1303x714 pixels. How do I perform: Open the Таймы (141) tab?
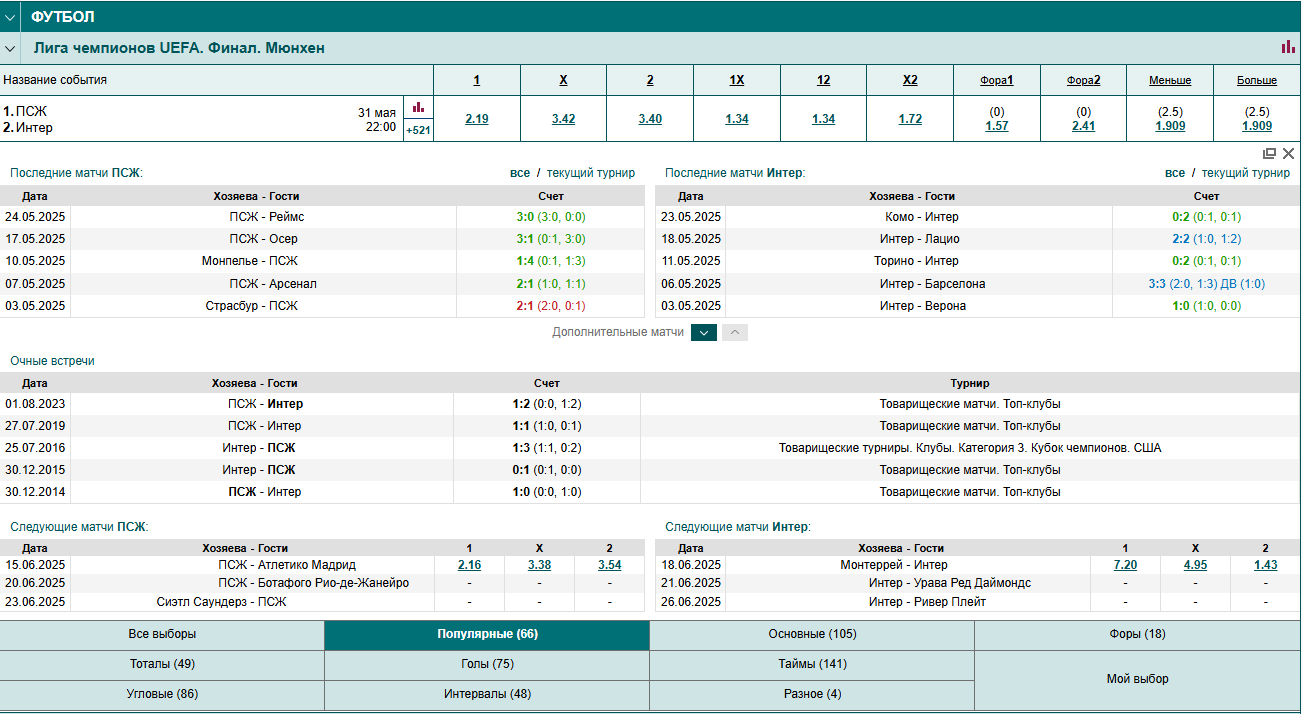click(x=812, y=664)
